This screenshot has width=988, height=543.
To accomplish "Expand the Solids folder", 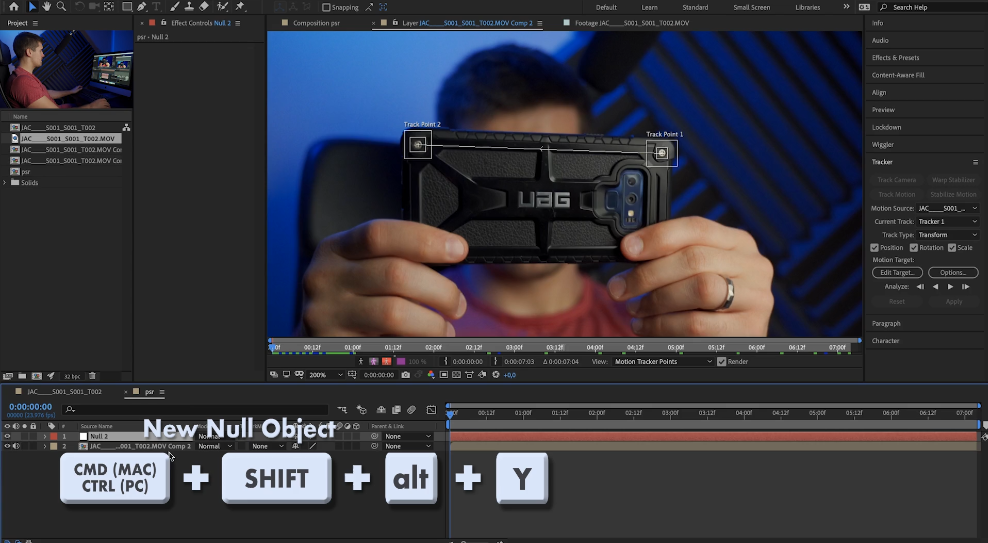I will (5, 183).
